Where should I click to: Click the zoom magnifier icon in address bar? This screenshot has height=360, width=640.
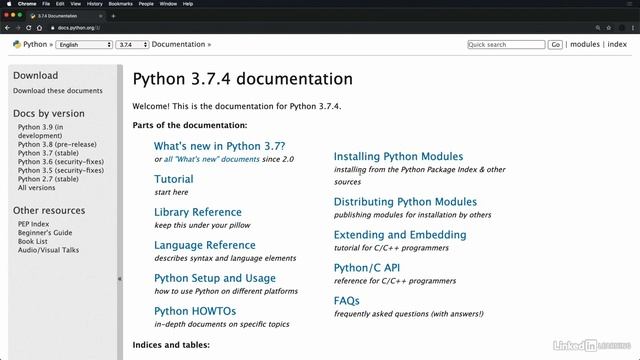coord(598,28)
